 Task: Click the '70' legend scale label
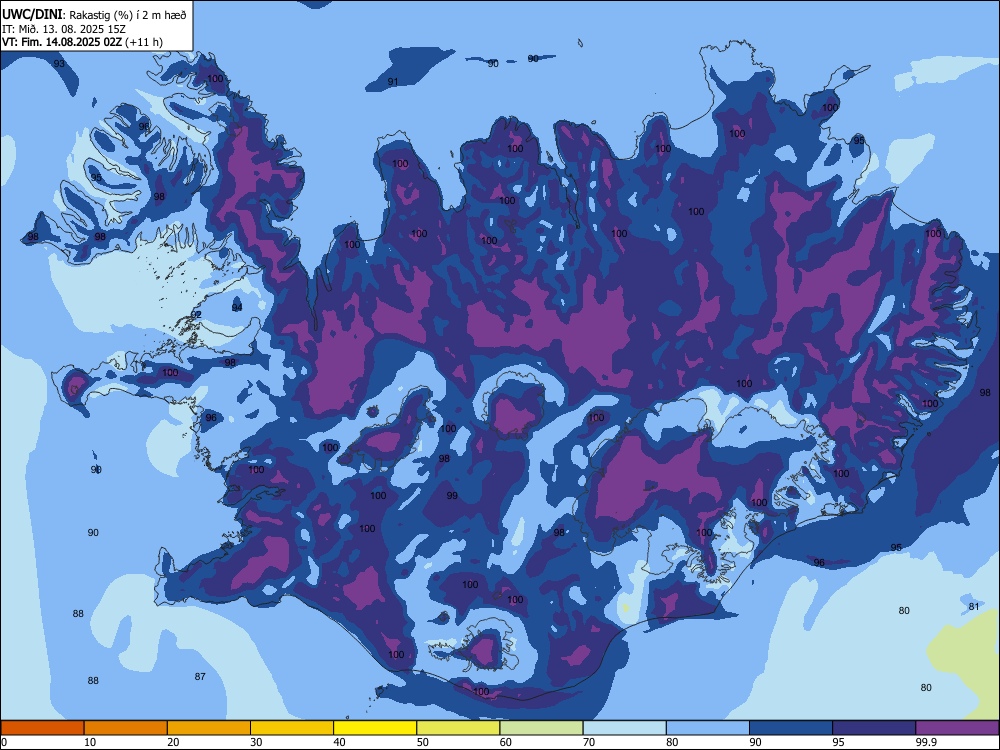pos(589,742)
